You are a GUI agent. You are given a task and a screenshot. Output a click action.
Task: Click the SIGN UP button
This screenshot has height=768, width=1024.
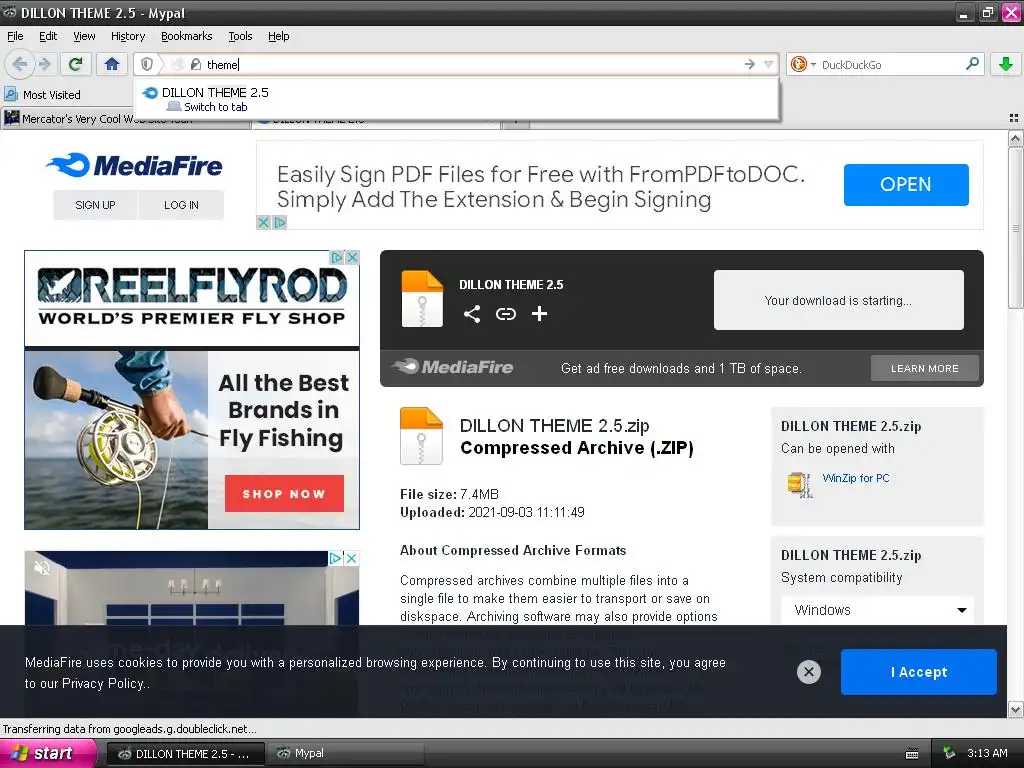coord(95,205)
